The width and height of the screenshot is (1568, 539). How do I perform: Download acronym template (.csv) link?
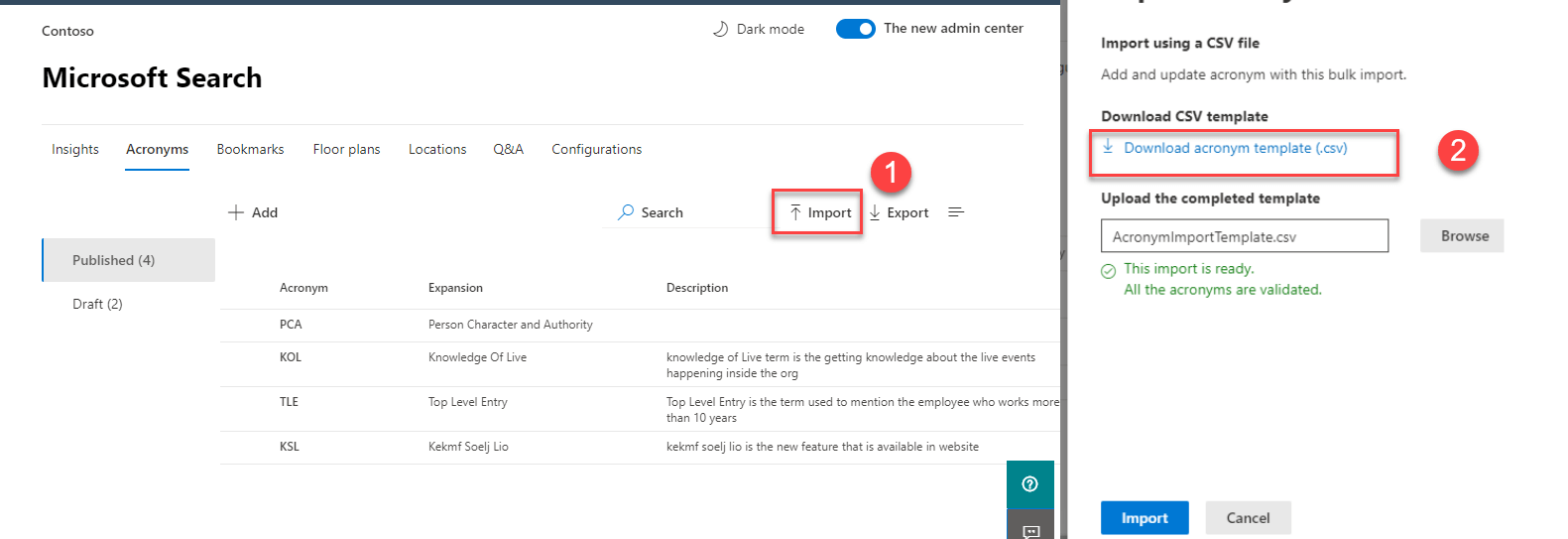coord(1235,148)
